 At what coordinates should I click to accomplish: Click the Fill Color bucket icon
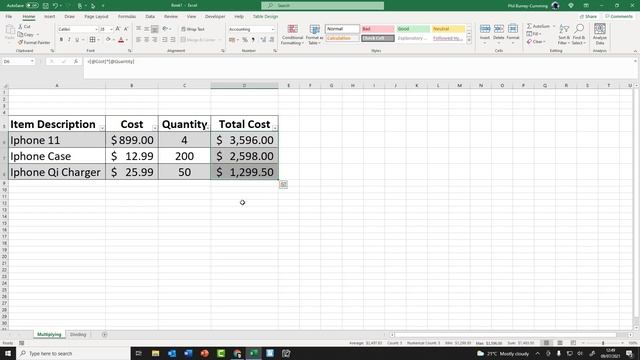click(108, 40)
